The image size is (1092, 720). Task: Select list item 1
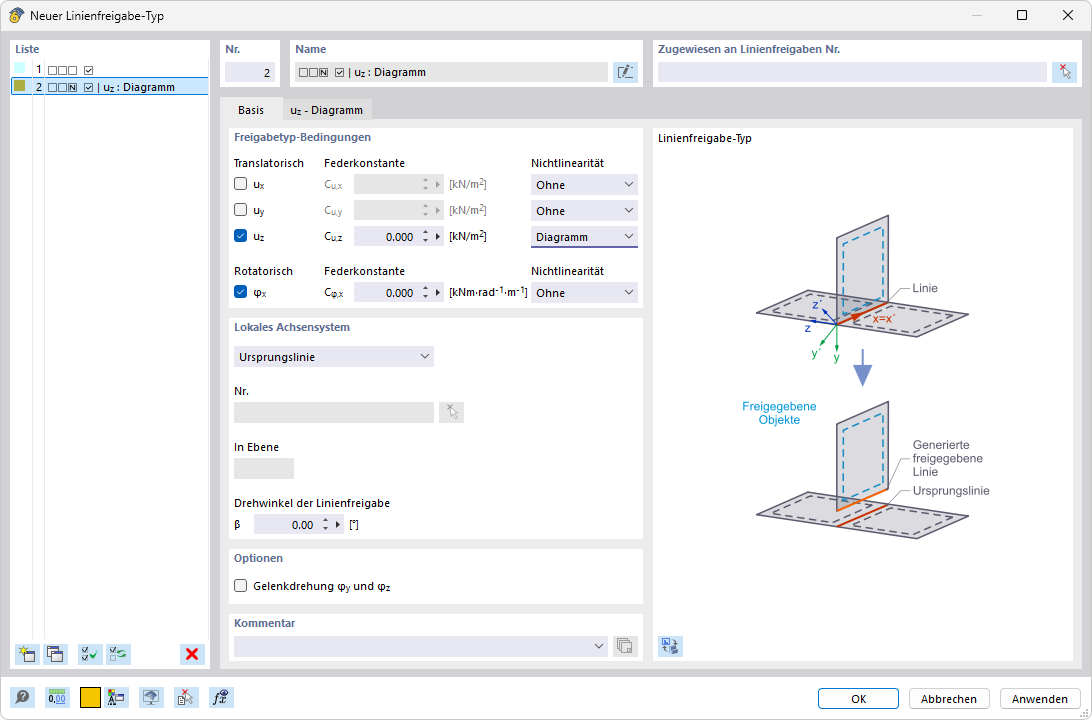coord(110,70)
